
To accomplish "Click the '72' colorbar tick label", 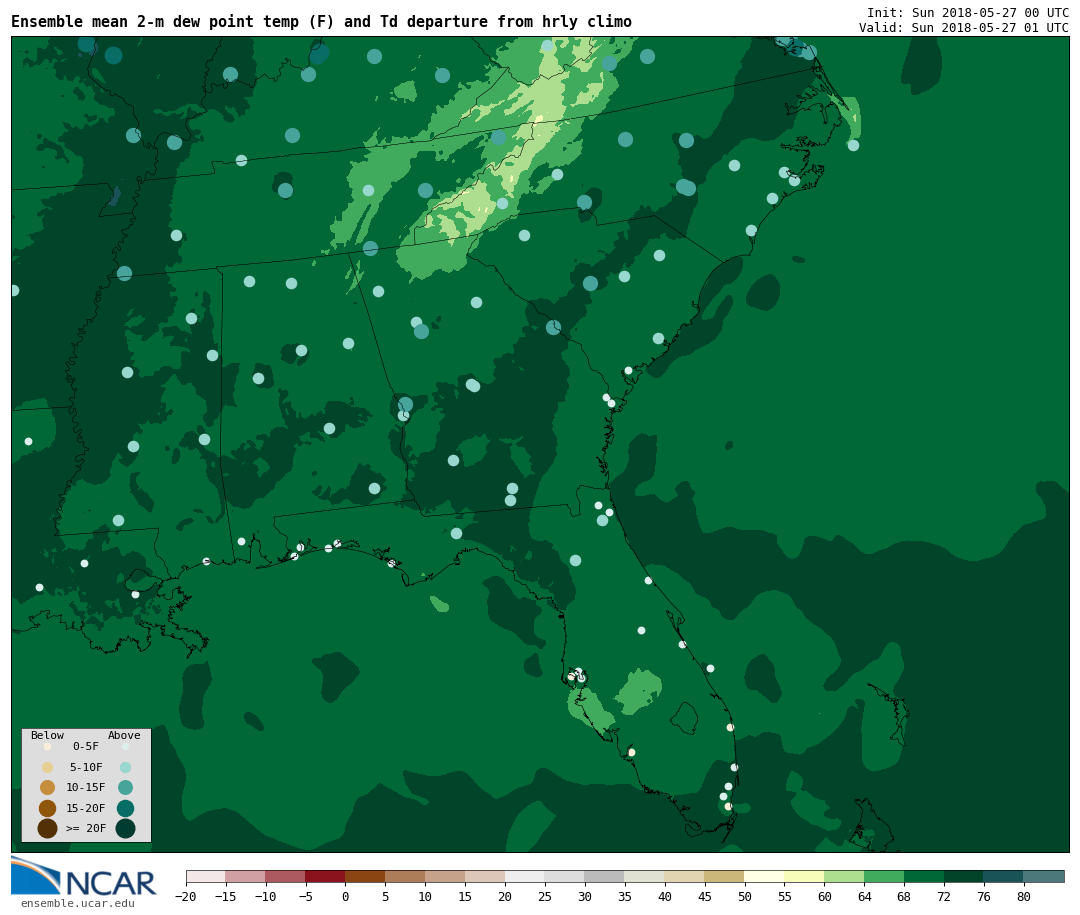I will click(x=944, y=897).
